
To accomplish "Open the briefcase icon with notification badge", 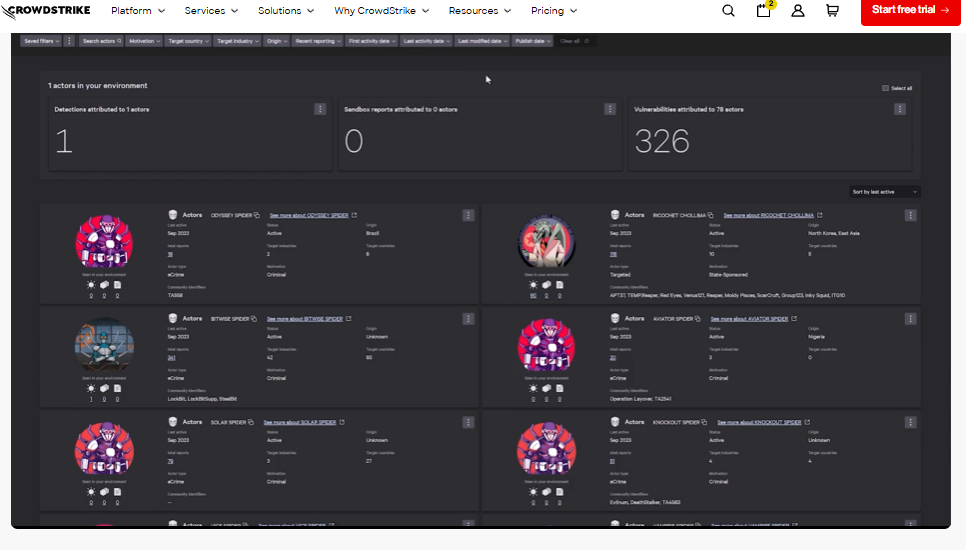I will pyautogui.click(x=764, y=10).
